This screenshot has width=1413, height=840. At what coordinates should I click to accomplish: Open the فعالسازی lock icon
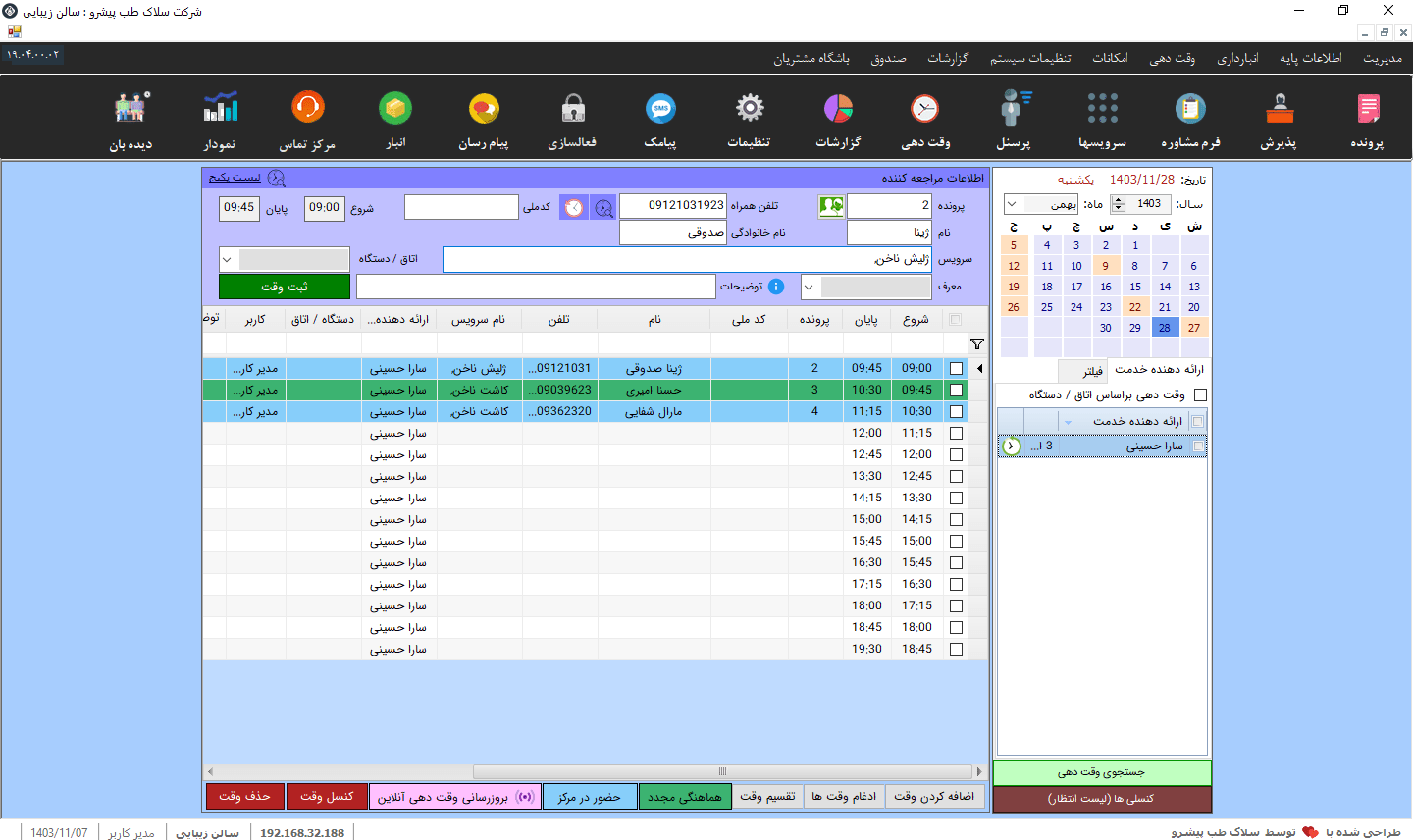[x=573, y=109]
